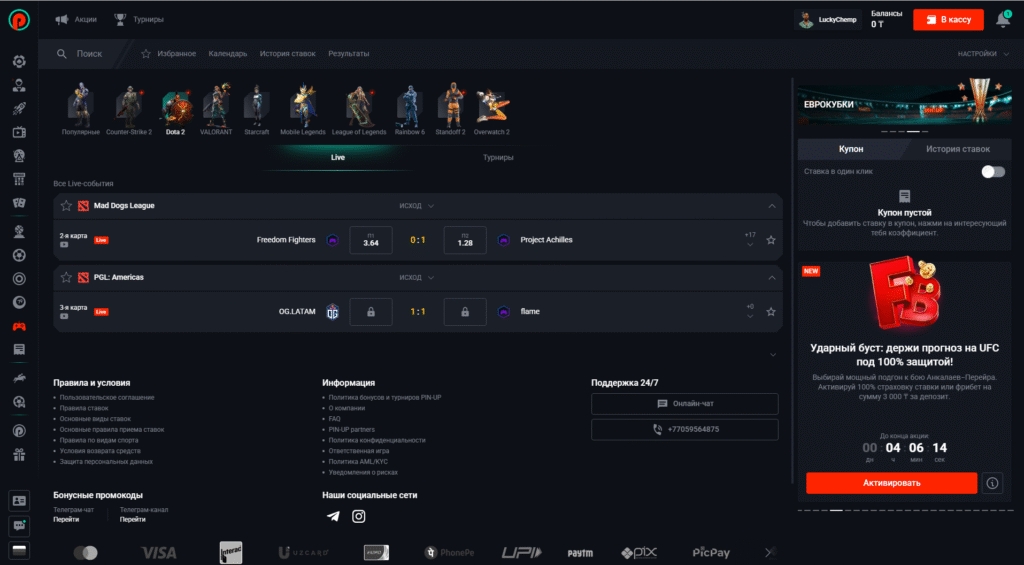Click the search magnifier icon

61,54
